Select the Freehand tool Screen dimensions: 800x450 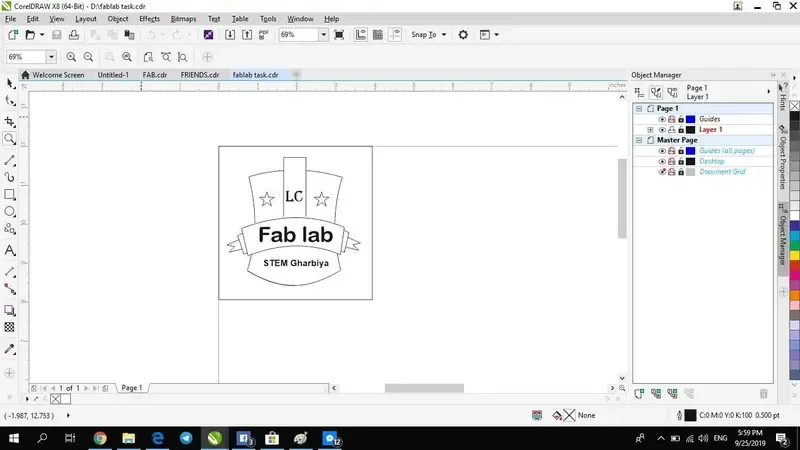[x=10, y=160]
